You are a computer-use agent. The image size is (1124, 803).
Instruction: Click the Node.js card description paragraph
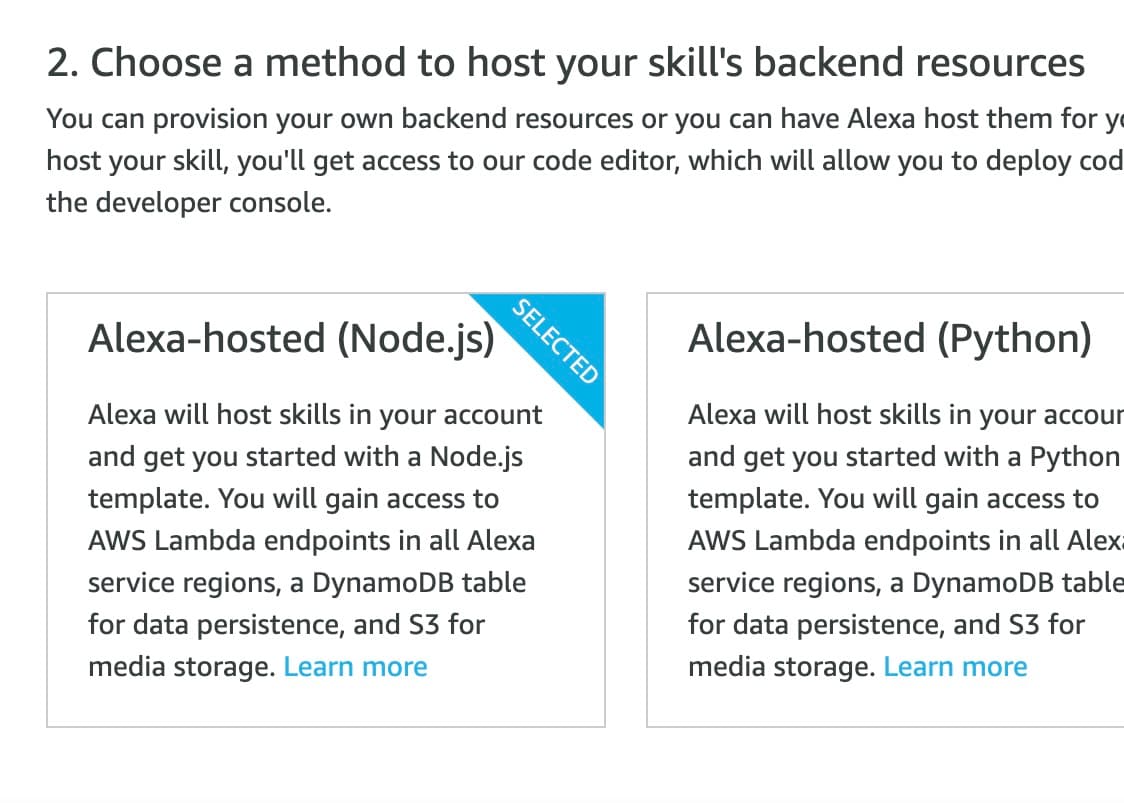(315, 541)
